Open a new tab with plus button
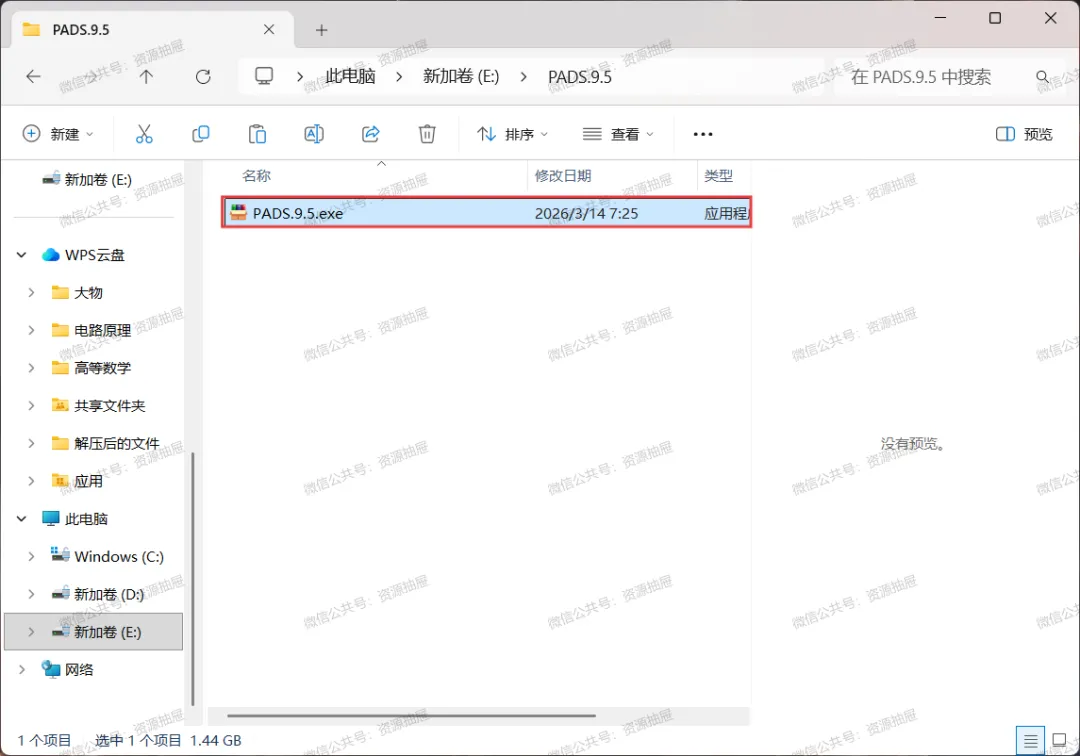Screen dimensions: 1080x756 click(321, 30)
